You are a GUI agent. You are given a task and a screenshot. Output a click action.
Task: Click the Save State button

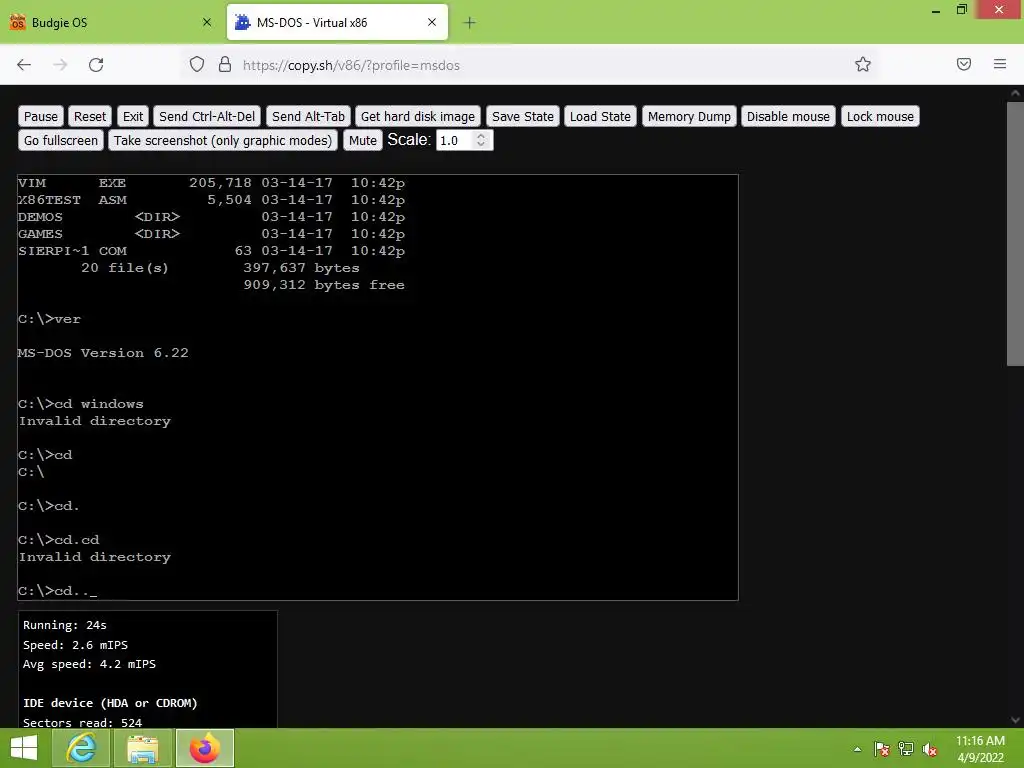coord(522,116)
